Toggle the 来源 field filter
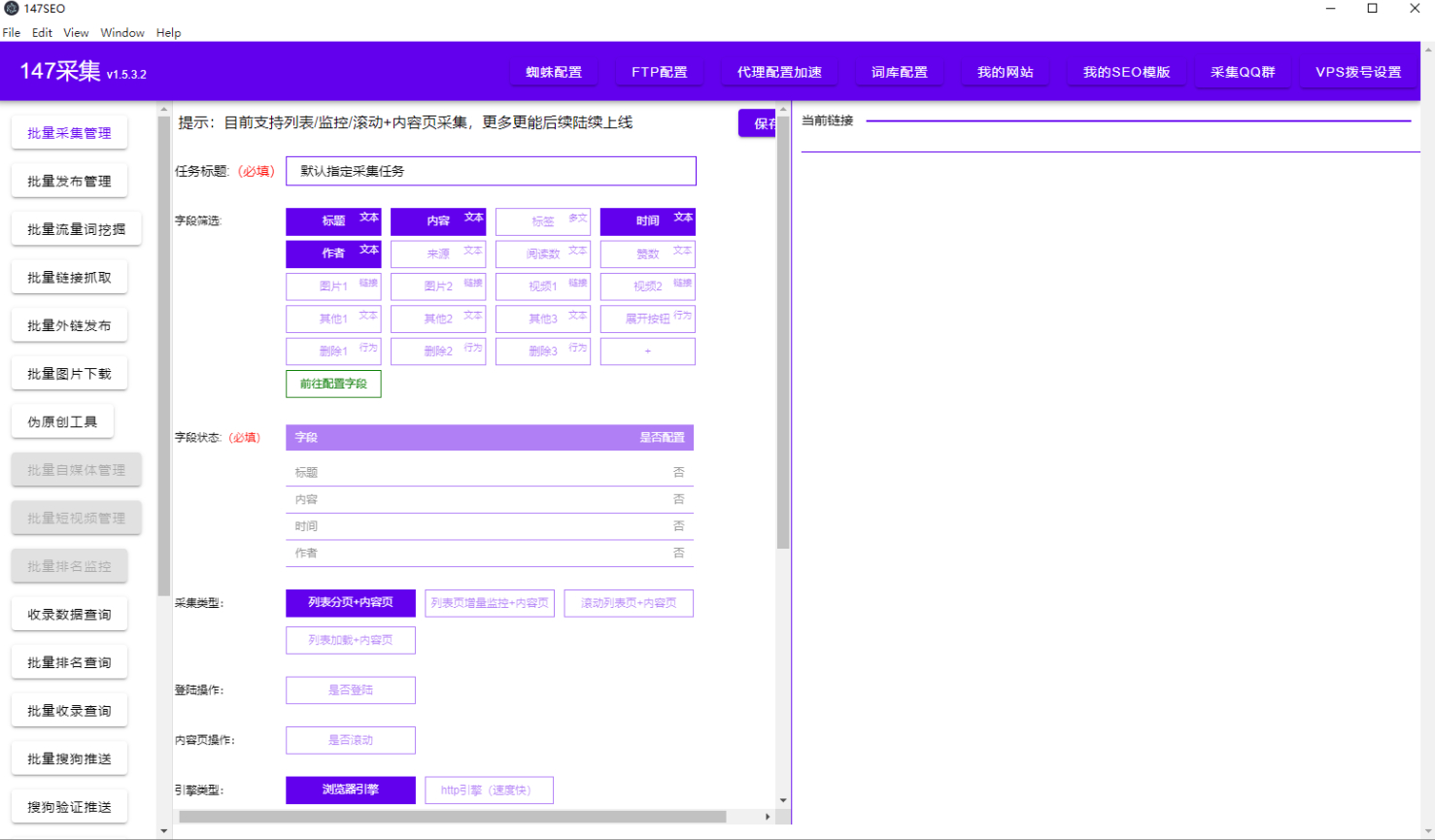1435x840 pixels. click(438, 254)
